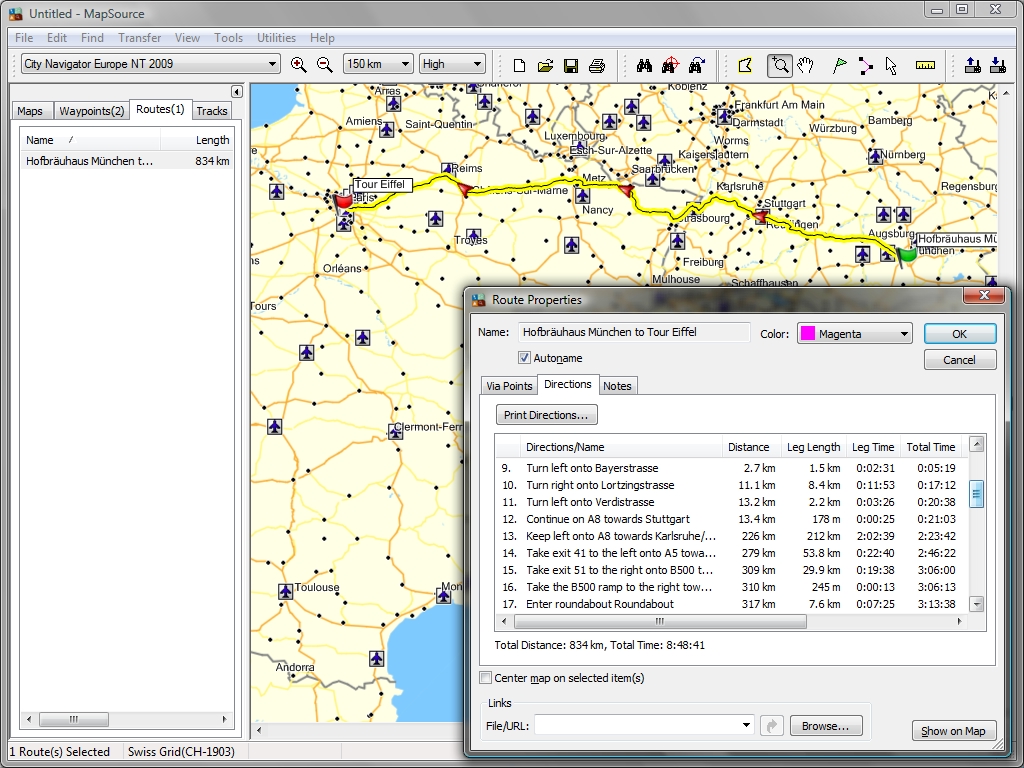Select the Zoom tool in the toolbar
The height and width of the screenshot is (768, 1024).
click(780, 65)
